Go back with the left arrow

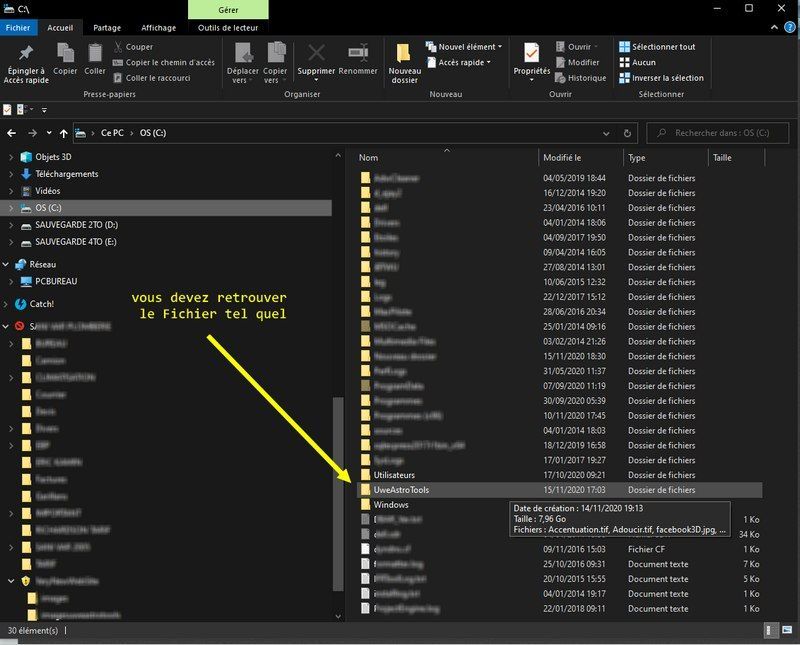[12, 133]
